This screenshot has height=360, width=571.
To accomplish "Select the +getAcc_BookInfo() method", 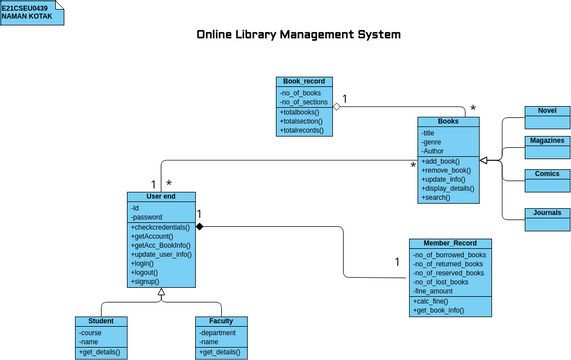I will pos(161,246).
